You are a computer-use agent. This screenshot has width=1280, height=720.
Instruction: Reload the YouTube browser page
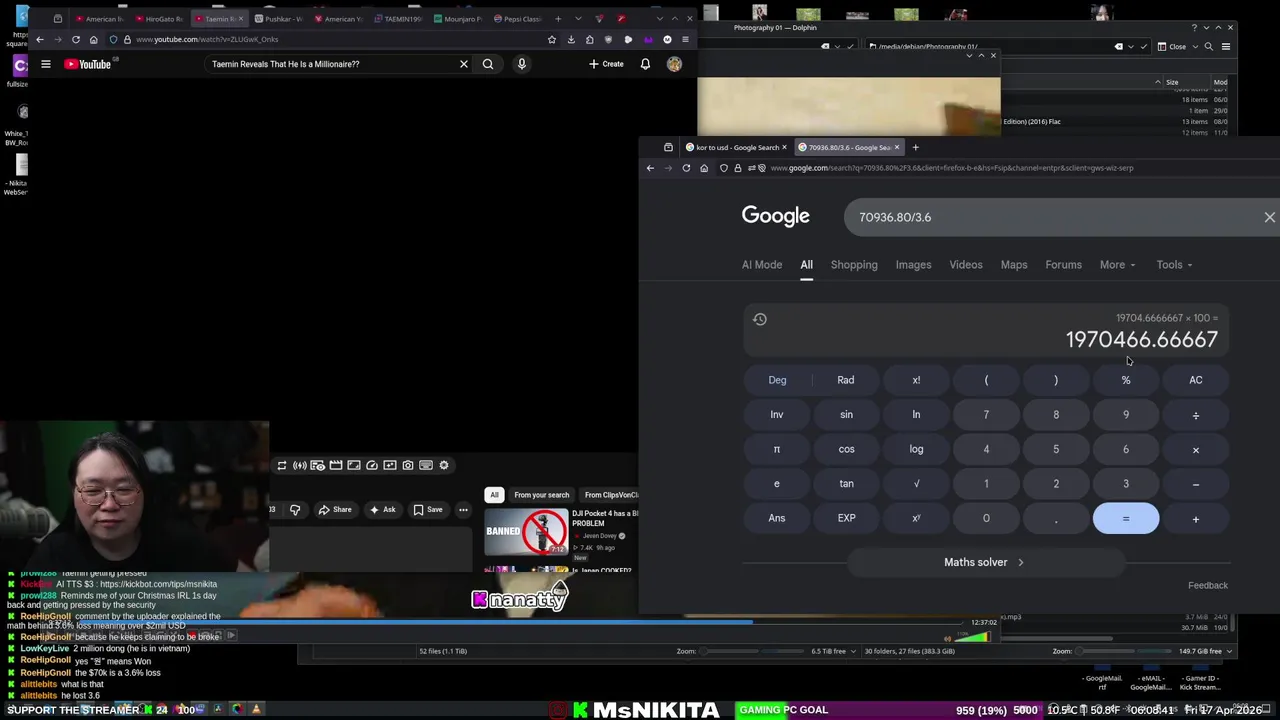pyautogui.click(x=75, y=39)
